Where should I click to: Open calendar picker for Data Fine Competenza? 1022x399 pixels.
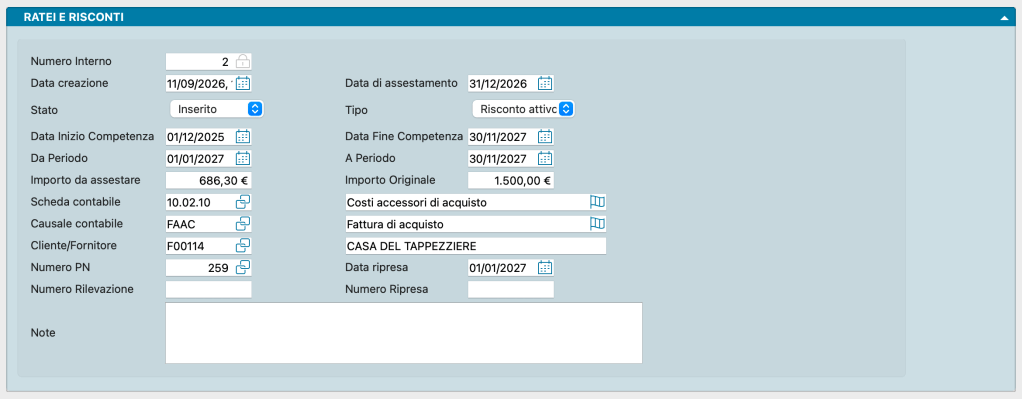pos(545,137)
